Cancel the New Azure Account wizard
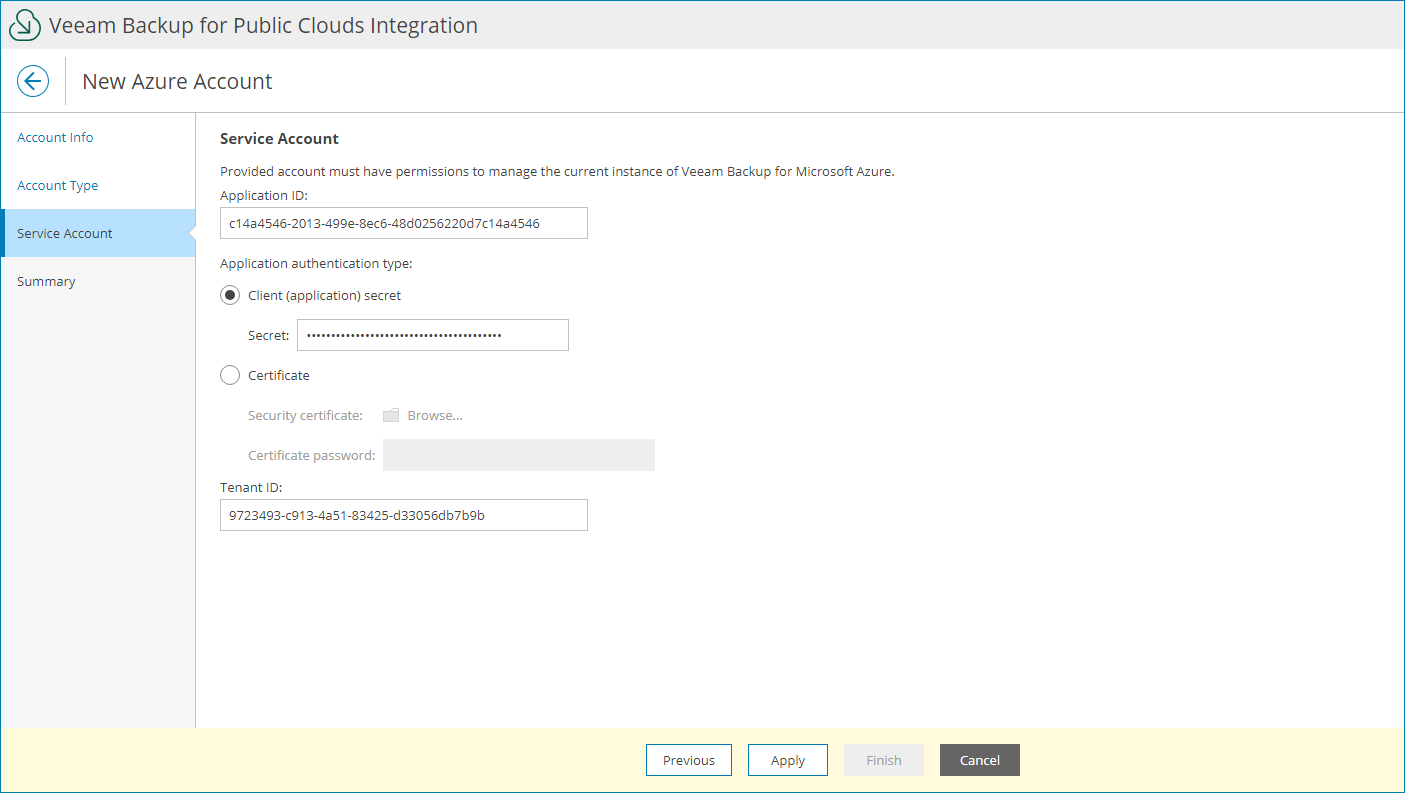Image resolution: width=1405 pixels, height=793 pixels. coord(979,760)
